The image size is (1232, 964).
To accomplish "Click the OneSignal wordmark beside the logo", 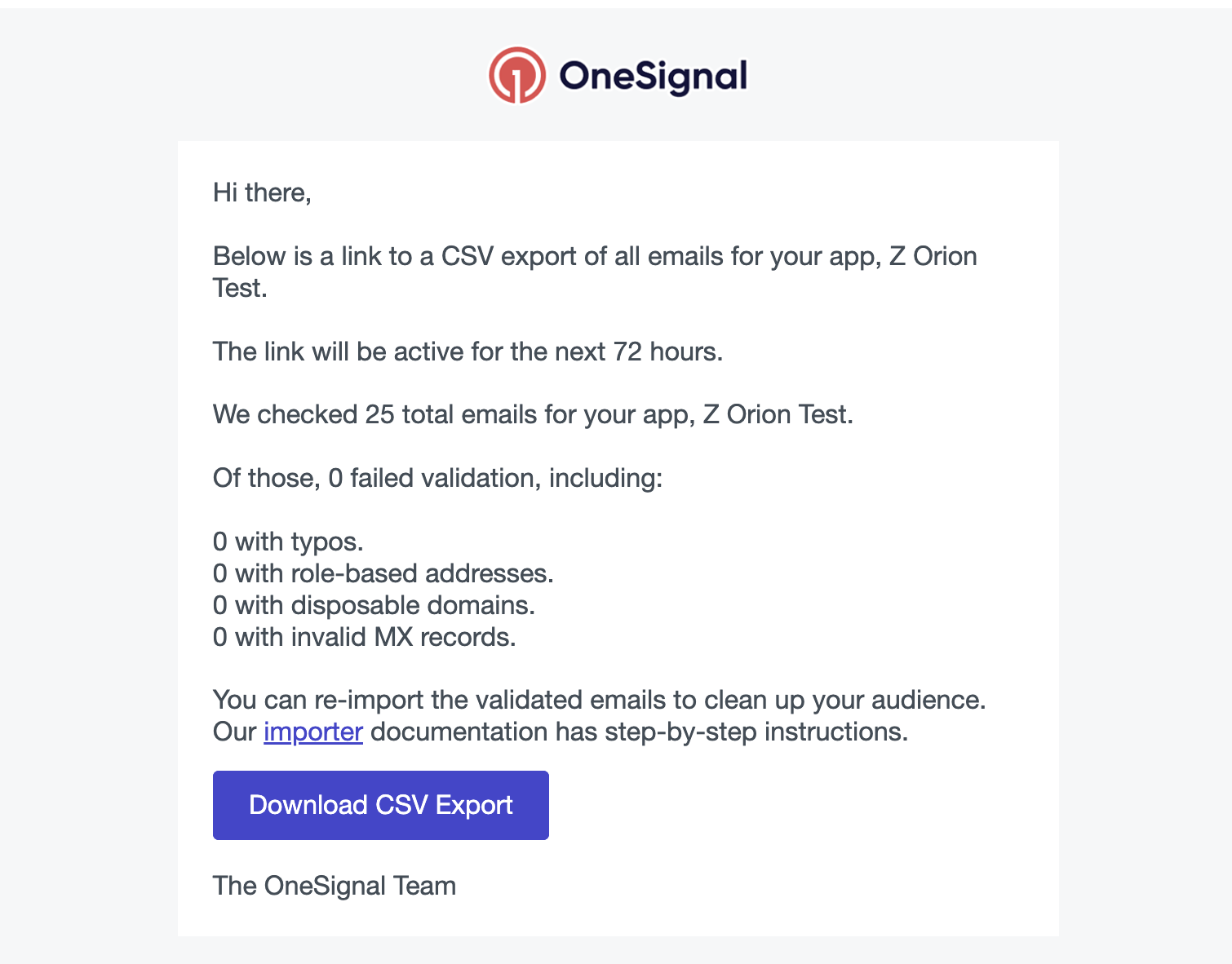I will tap(653, 75).
